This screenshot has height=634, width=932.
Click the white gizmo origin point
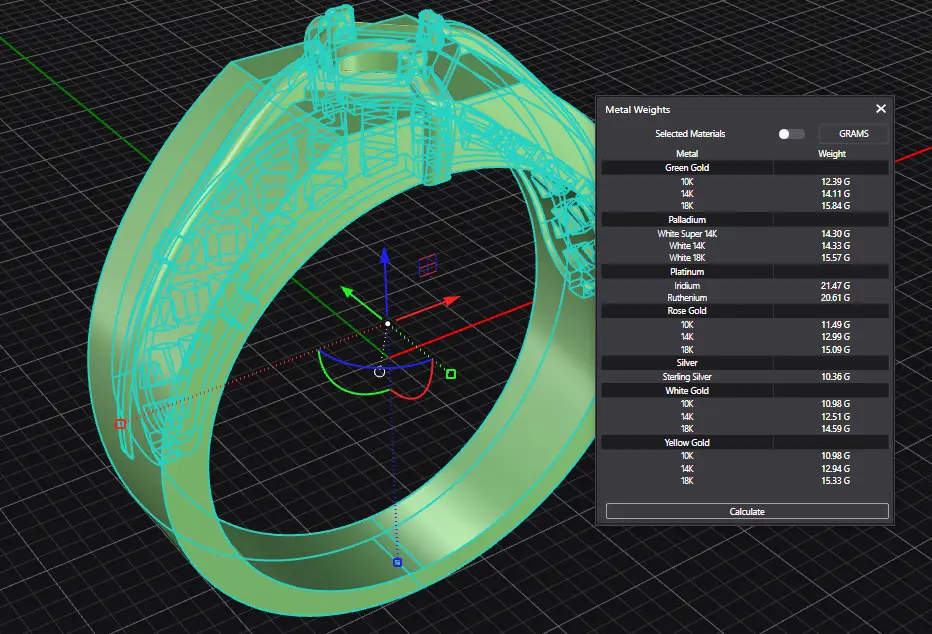point(388,323)
